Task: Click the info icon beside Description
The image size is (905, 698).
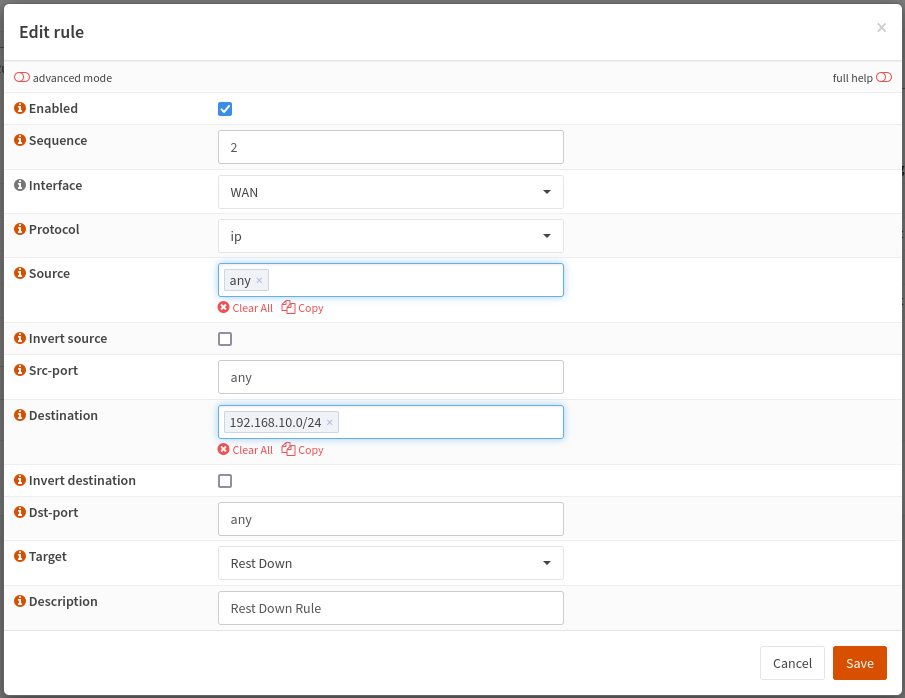Action: [x=19, y=601]
